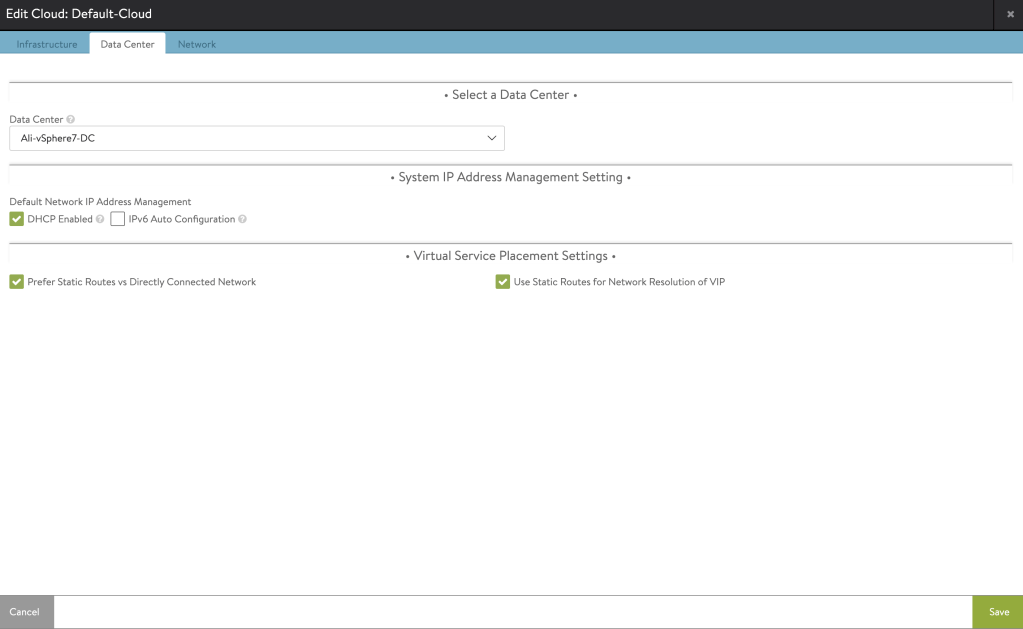Click the help icon after IPv6 Auto Configuration
Screen dimensions: 1023x629
[242, 220]
